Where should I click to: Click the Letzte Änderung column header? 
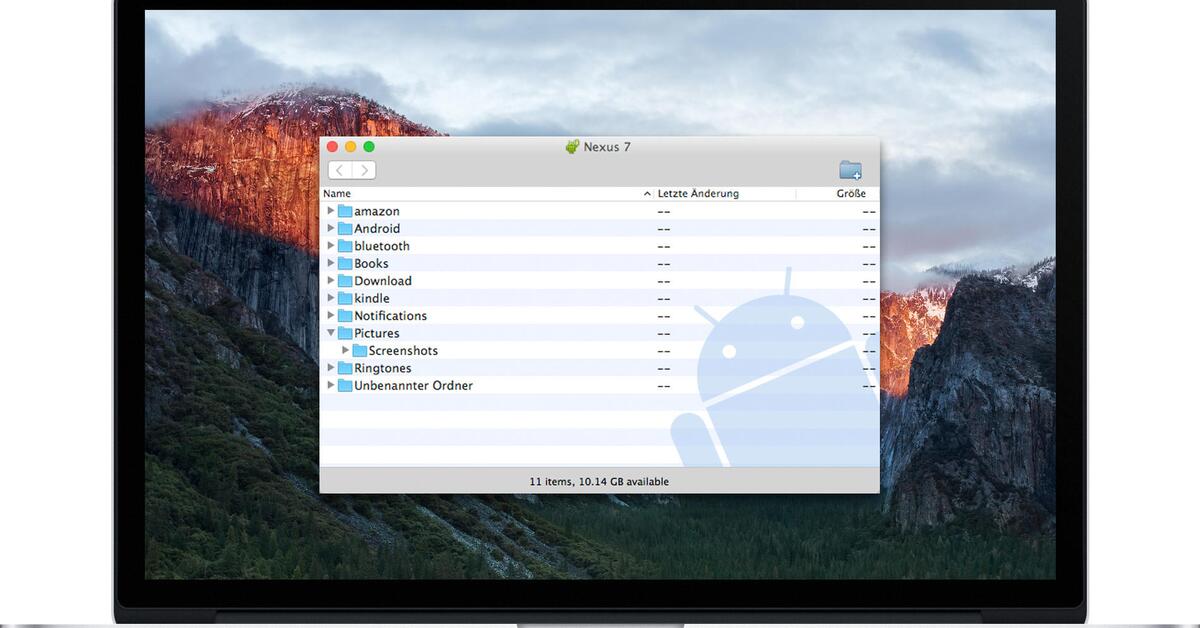(x=699, y=193)
